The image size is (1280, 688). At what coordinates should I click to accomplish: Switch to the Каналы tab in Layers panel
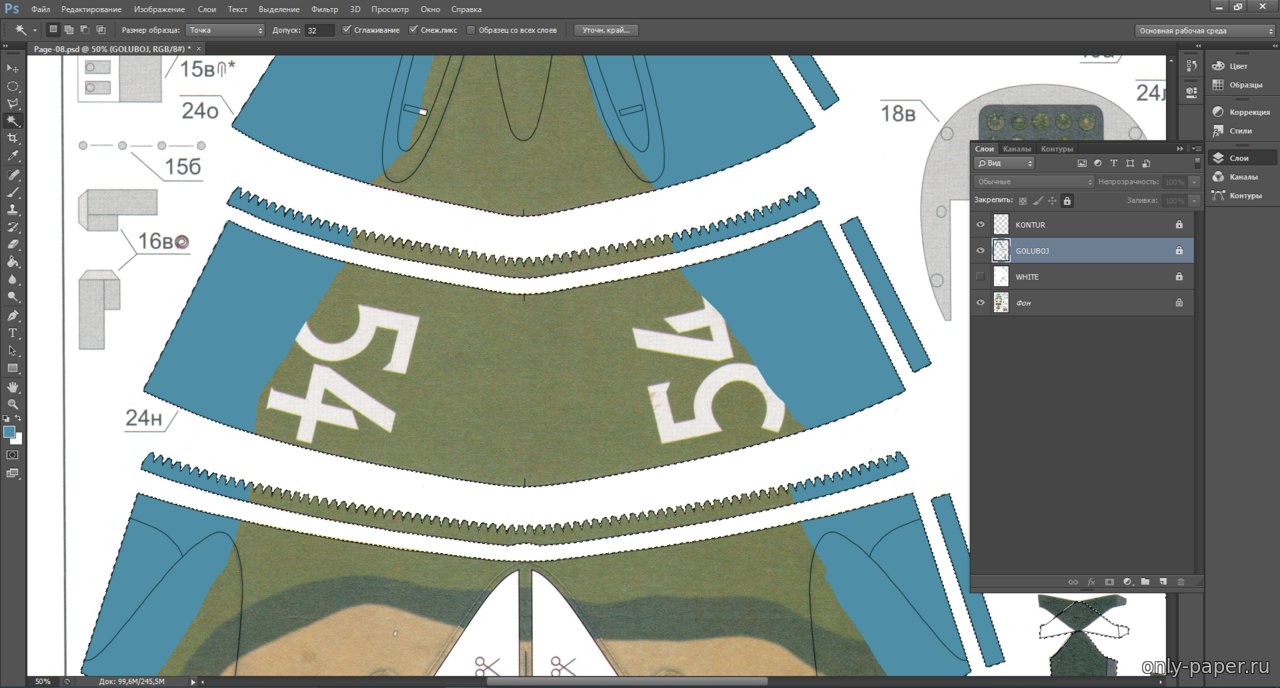[x=1017, y=149]
